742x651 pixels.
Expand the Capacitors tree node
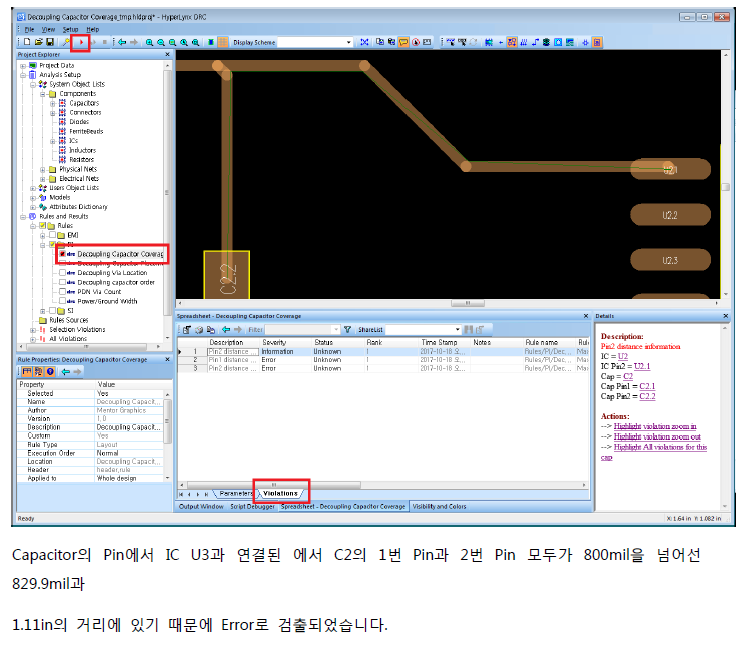pos(53,103)
